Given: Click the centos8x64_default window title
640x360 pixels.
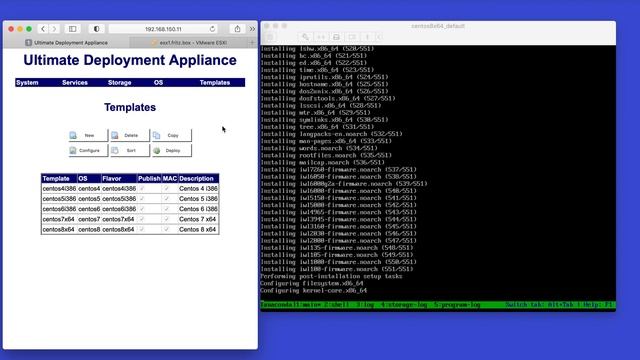Looking at the screenshot, I should [438, 26].
